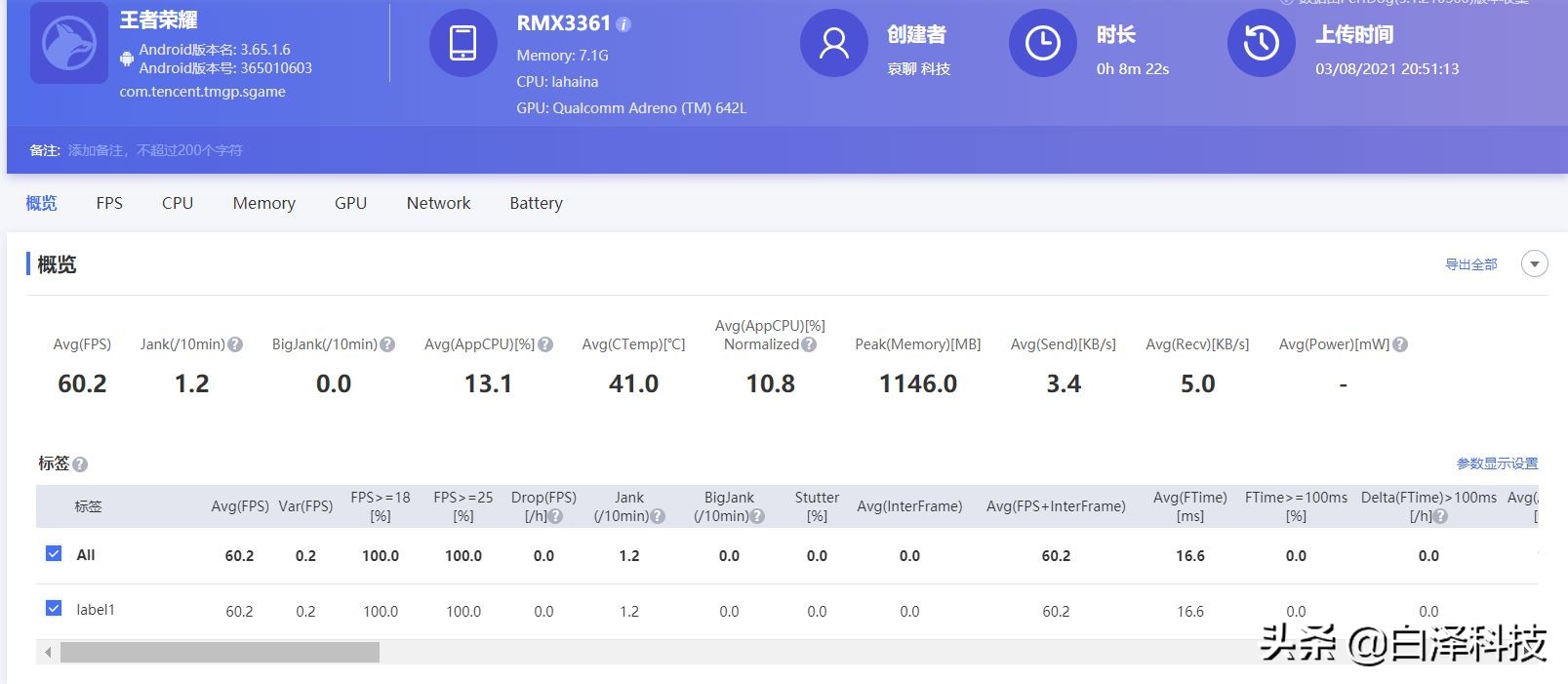Click the duration value 0h 8m 22s
Image resolution: width=1568 pixels, height=684 pixels.
(1133, 69)
